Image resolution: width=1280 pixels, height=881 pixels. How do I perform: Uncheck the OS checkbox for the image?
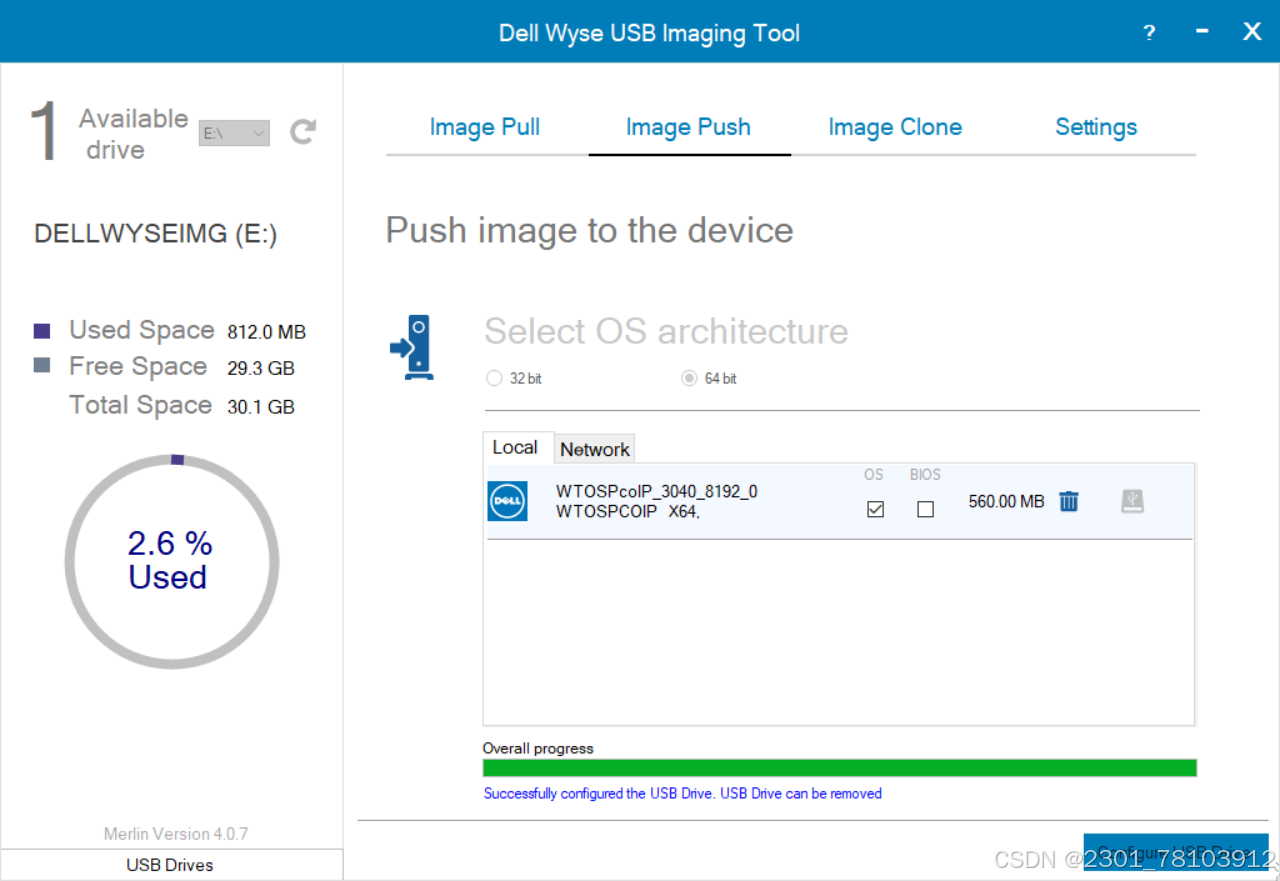point(875,509)
